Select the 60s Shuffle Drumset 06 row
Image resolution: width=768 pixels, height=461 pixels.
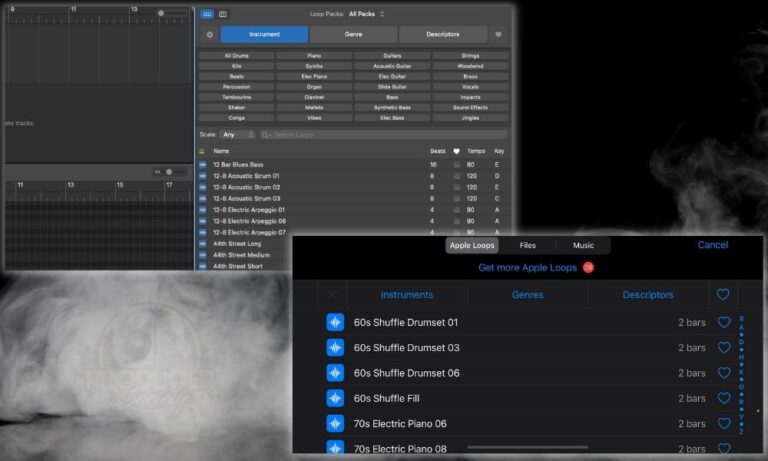tap(528, 373)
